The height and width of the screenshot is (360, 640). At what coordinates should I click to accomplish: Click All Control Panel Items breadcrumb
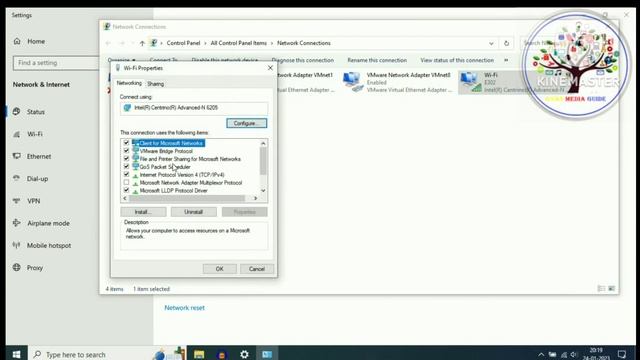click(238, 43)
